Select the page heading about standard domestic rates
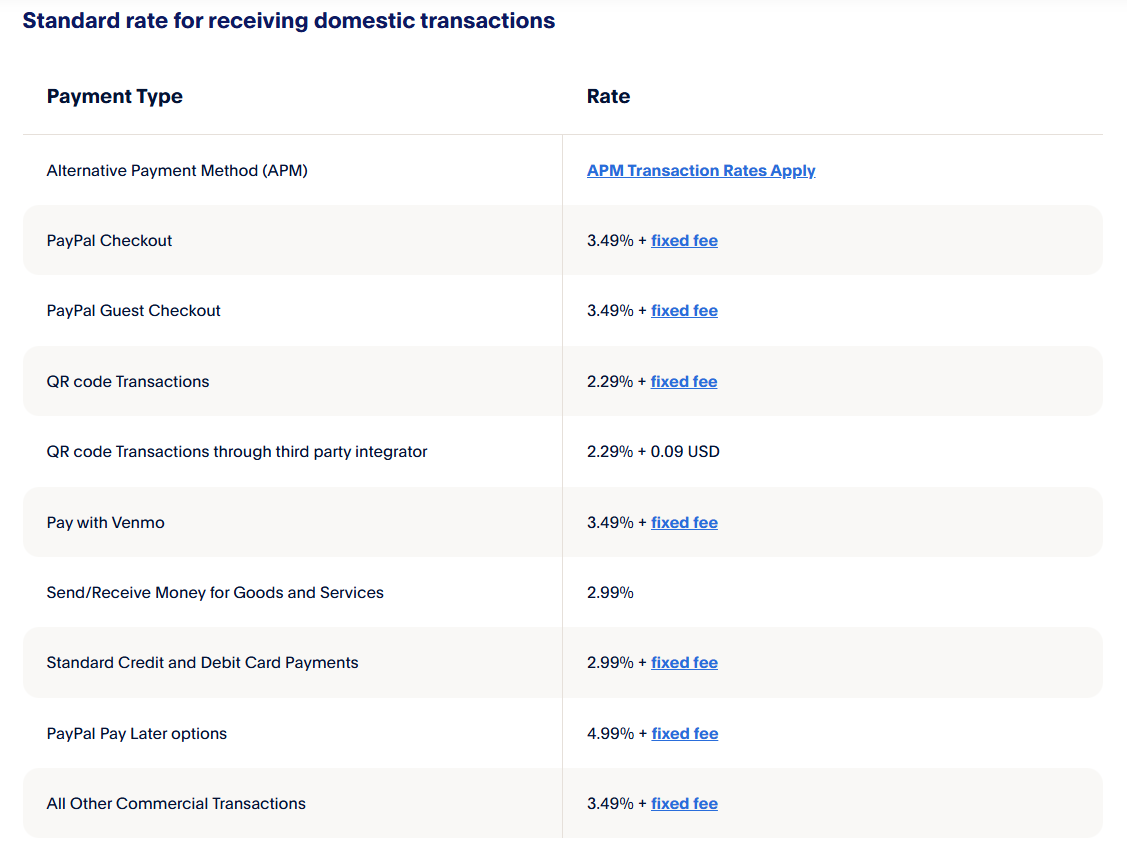This screenshot has width=1127, height=851. [289, 21]
